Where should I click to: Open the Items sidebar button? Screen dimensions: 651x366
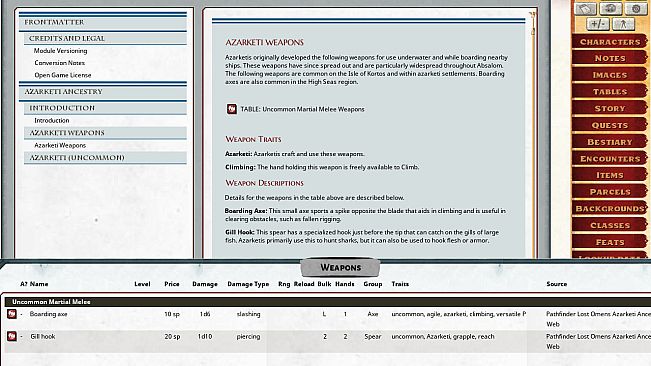(x=609, y=175)
